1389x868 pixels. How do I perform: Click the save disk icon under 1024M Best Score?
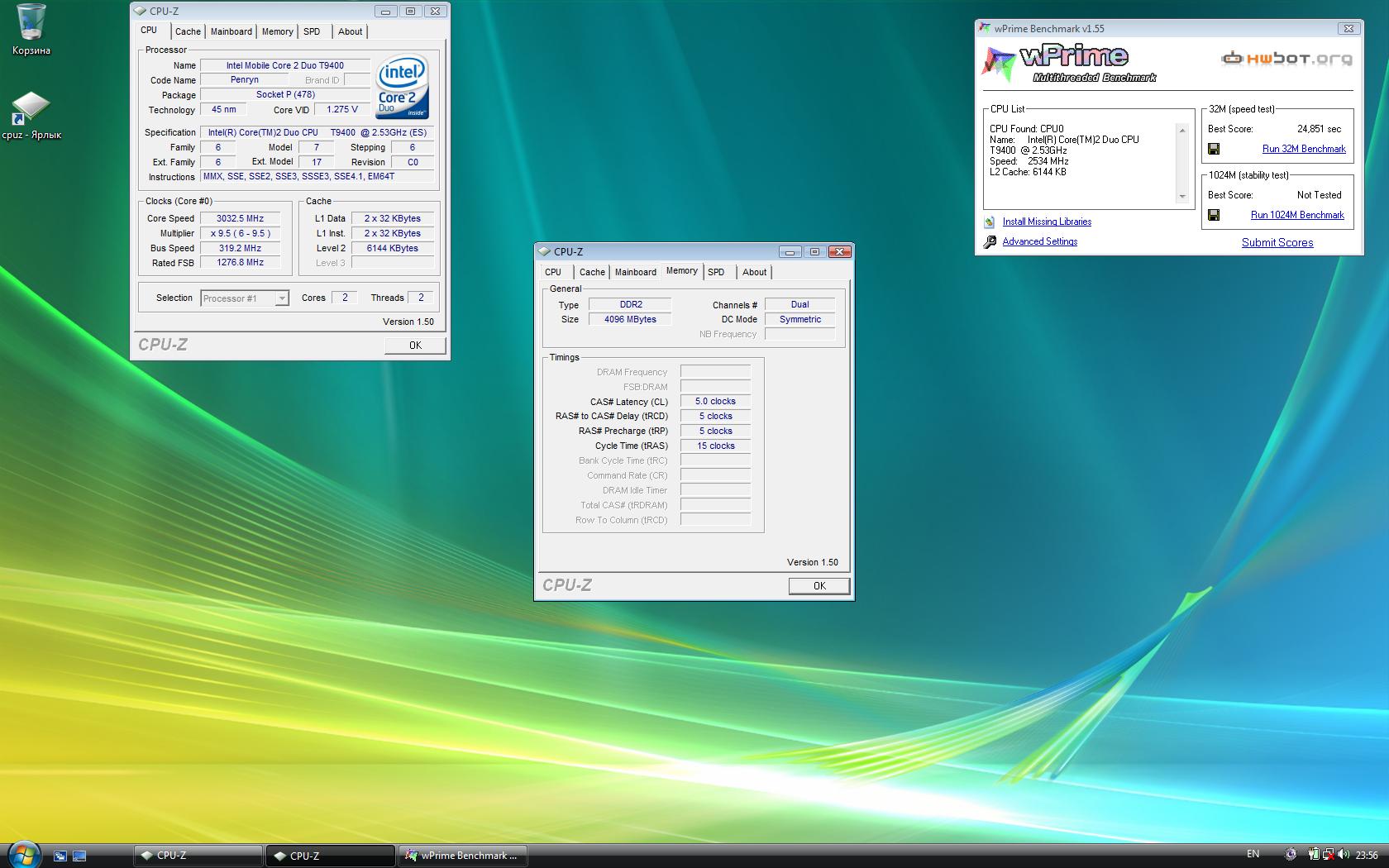(x=1214, y=215)
